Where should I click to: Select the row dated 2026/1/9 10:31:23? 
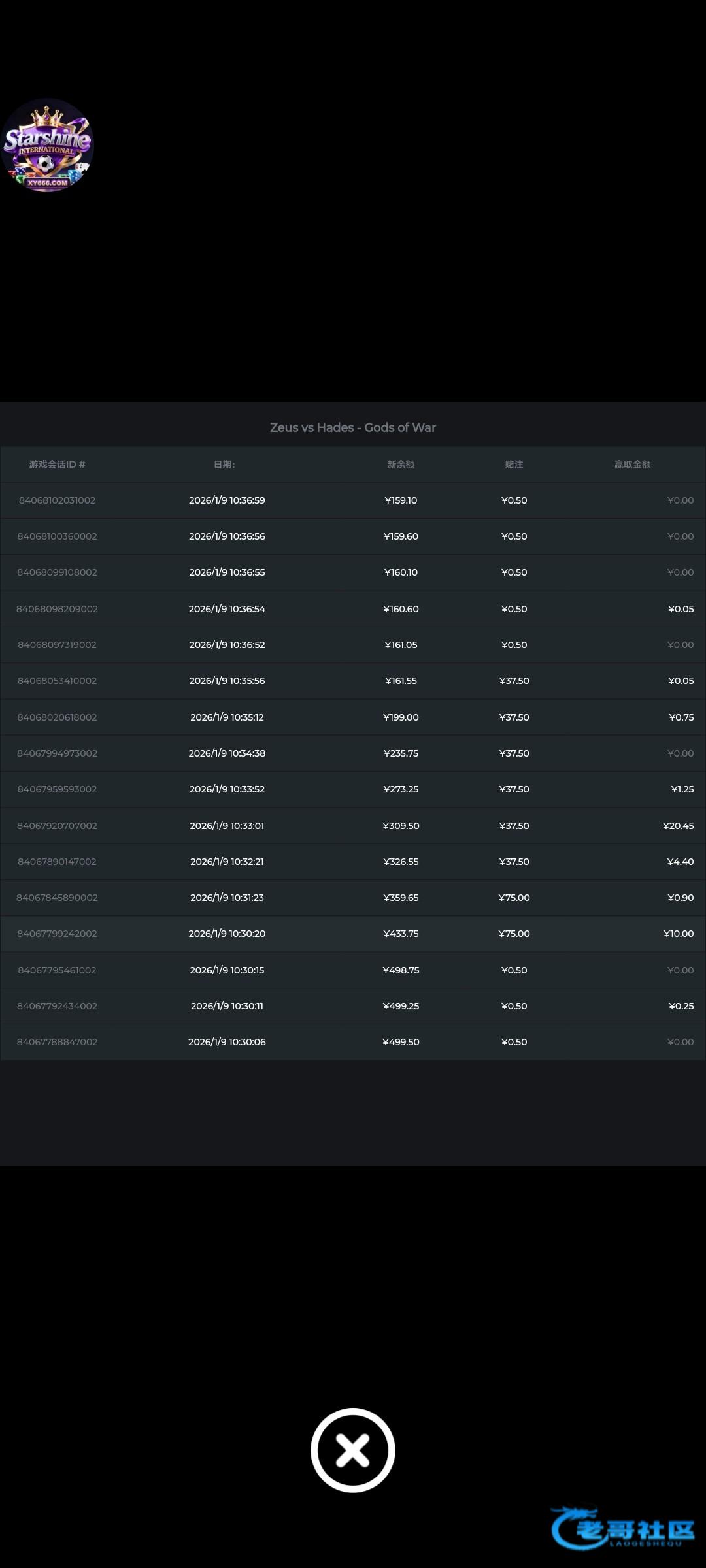[x=227, y=898]
